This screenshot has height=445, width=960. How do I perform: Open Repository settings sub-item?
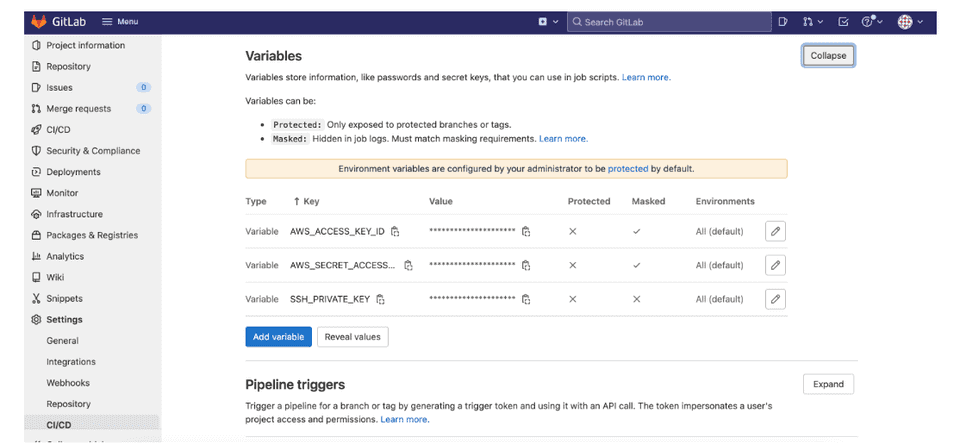(69, 404)
